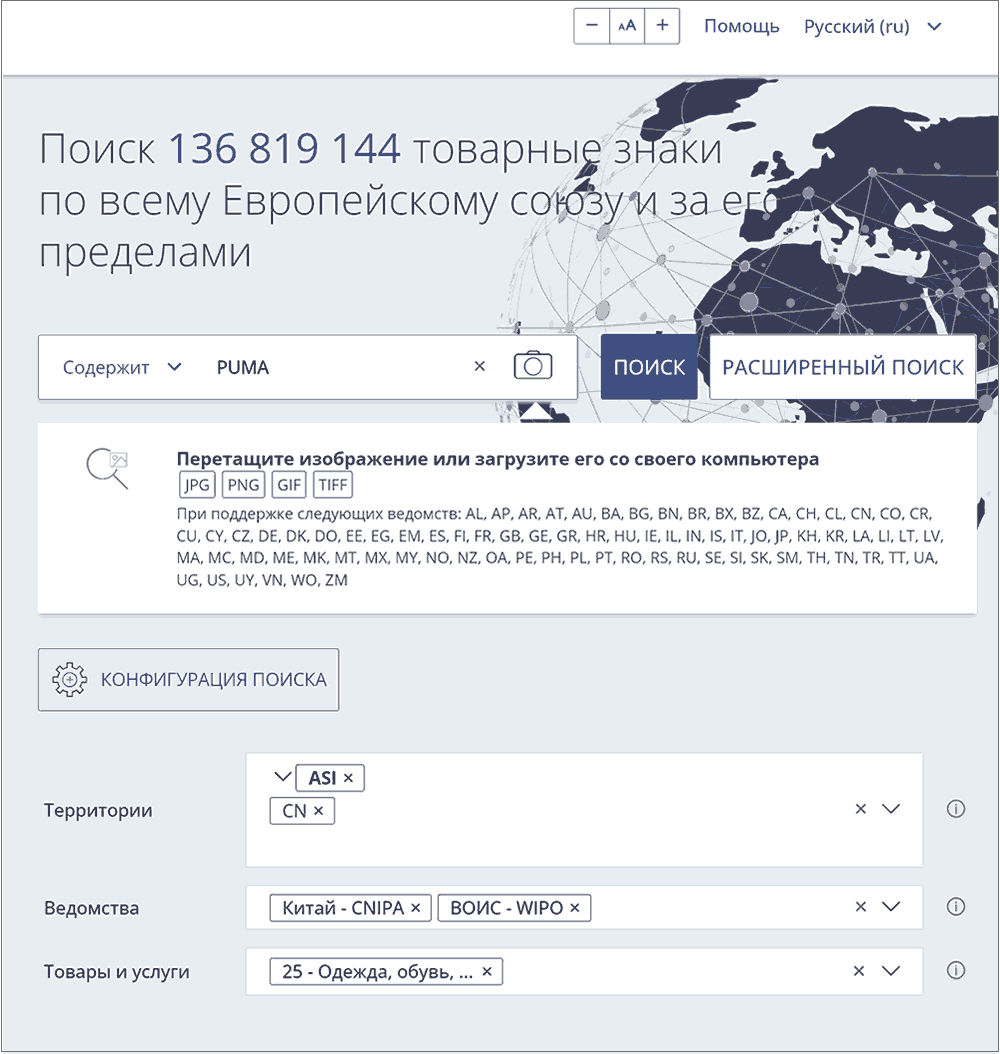Decrease text size with the − icon
This screenshot has height=1054, width=1000.
pos(591,26)
